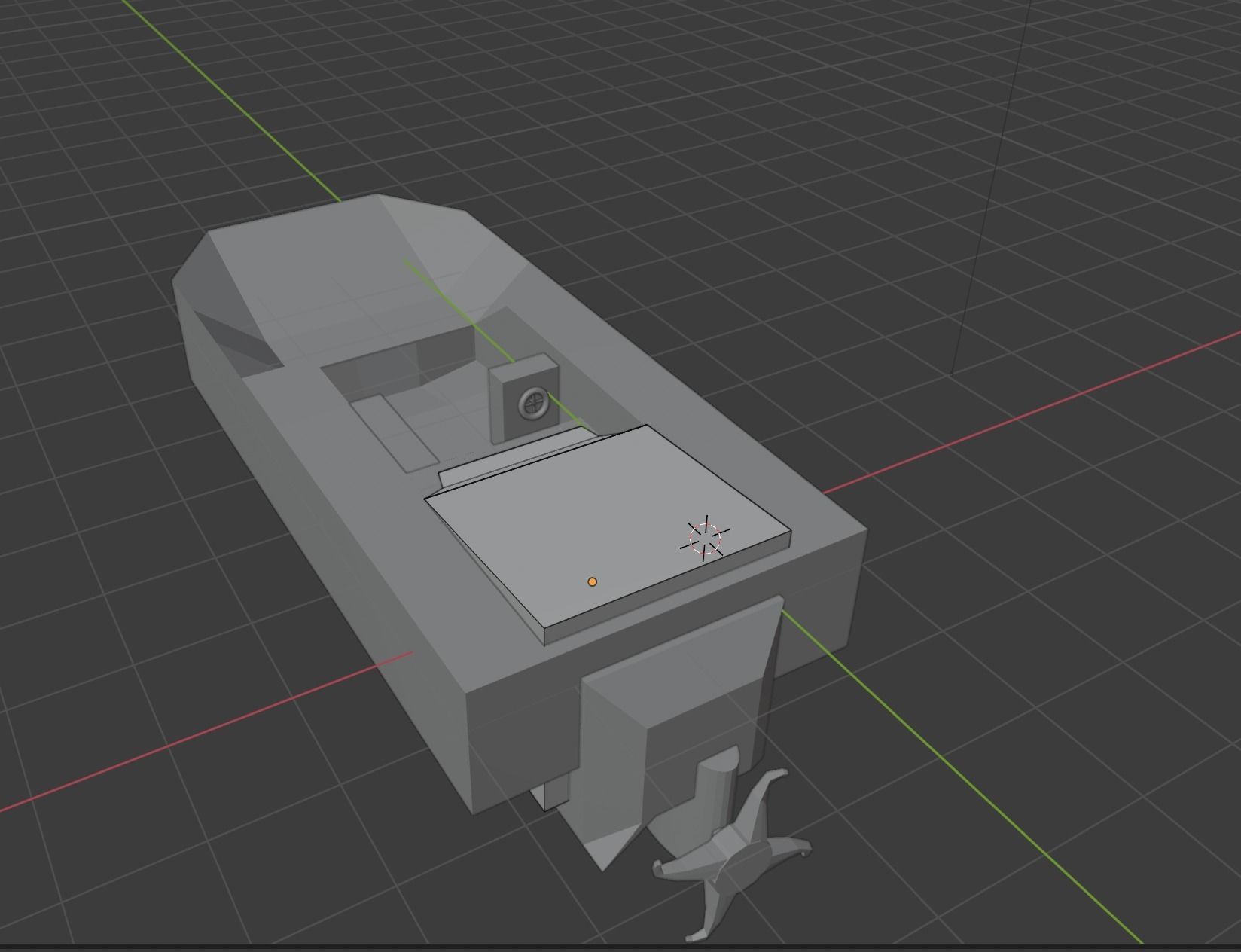Click the red-white 3D cursor crosshair
The width and height of the screenshot is (1241, 952).
[x=705, y=538]
